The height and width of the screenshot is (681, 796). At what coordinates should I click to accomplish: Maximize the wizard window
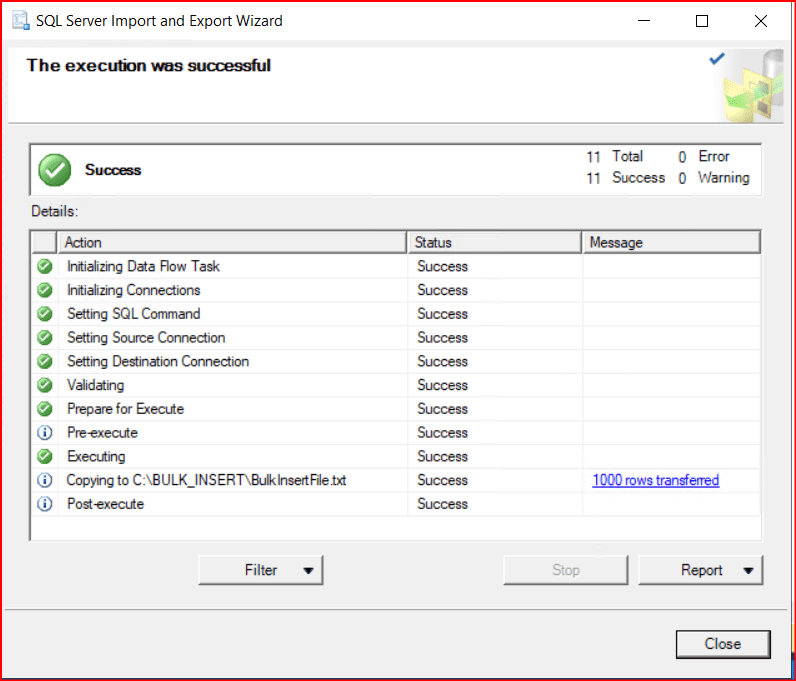(x=702, y=21)
